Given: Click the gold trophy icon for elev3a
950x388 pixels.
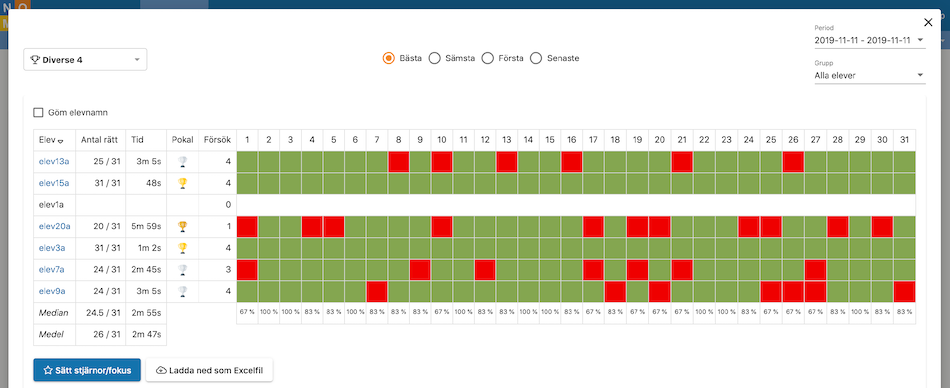Looking at the screenshot, I should 182,248.
